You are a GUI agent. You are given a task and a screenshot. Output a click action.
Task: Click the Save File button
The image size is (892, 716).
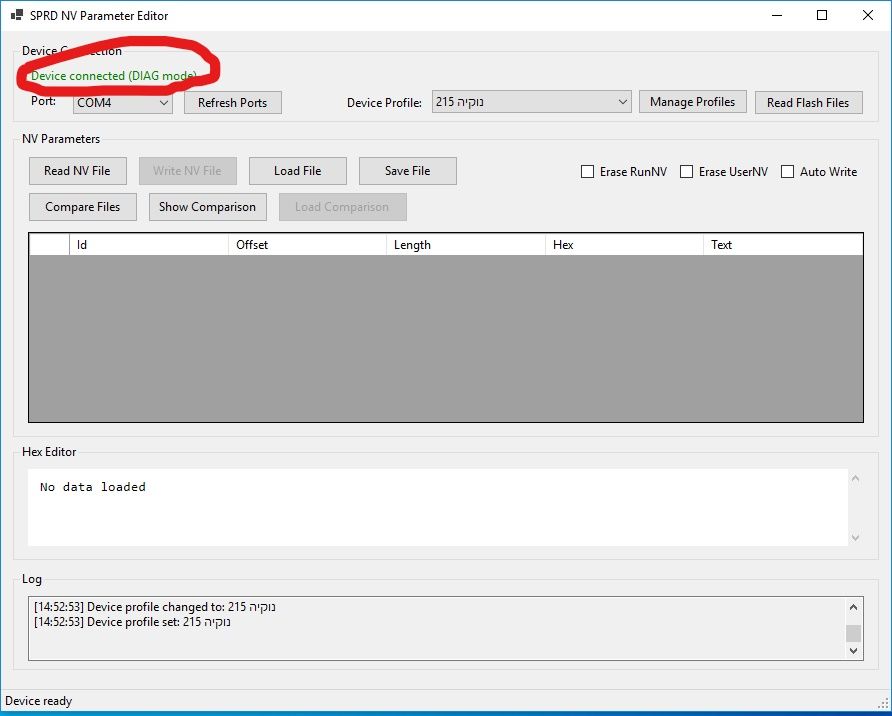pos(407,171)
